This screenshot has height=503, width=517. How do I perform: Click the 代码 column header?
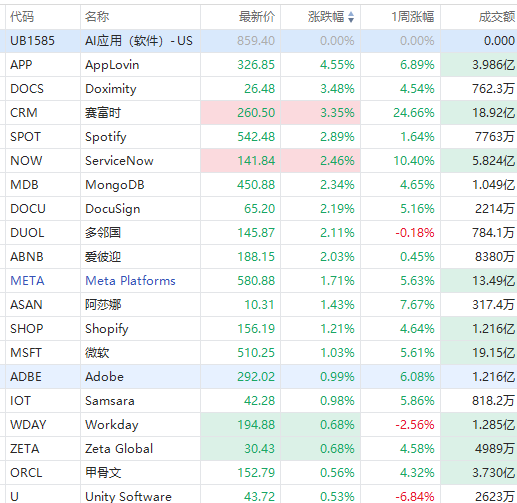(x=22, y=17)
